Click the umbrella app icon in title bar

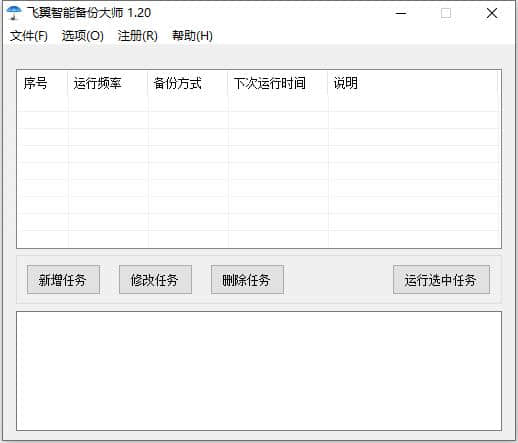pyautogui.click(x=14, y=13)
